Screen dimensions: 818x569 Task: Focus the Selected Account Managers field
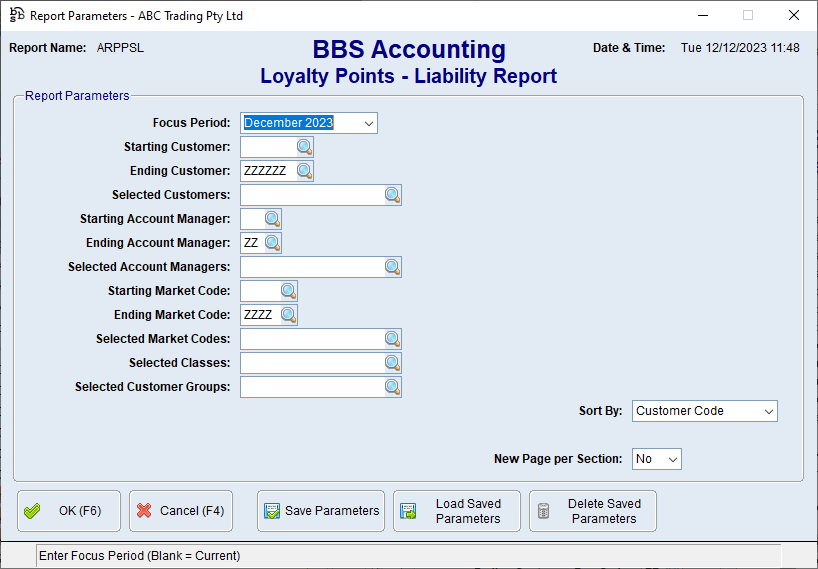click(x=312, y=267)
